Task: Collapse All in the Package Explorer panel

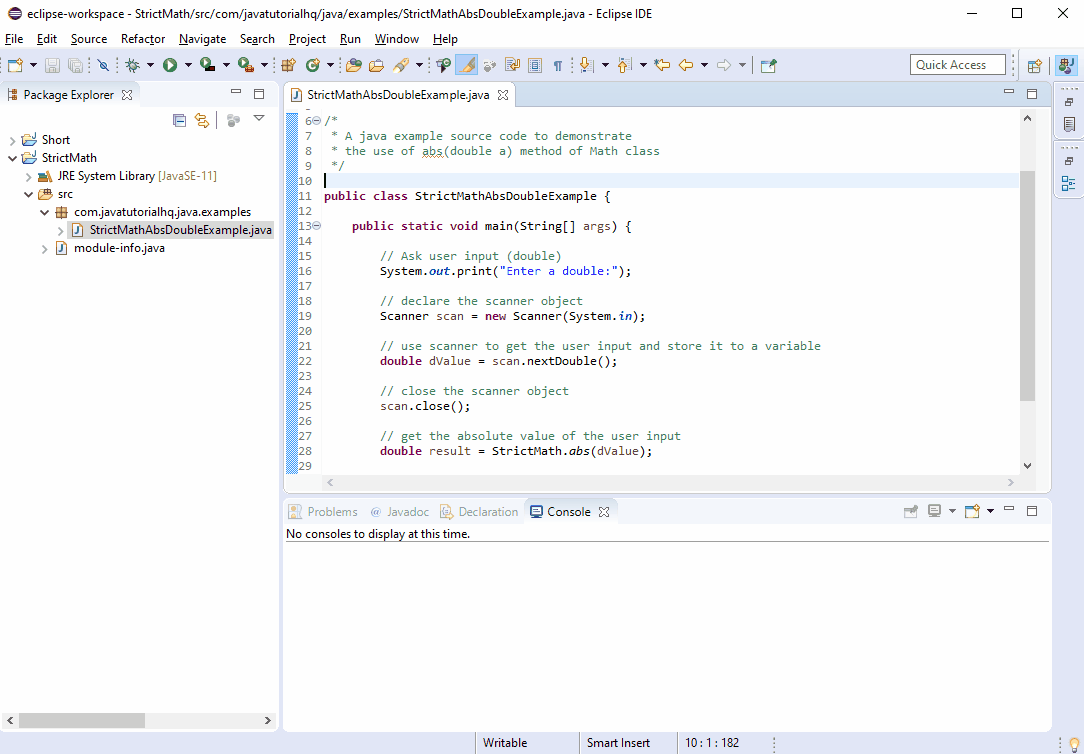Action: click(x=179, y=119)
